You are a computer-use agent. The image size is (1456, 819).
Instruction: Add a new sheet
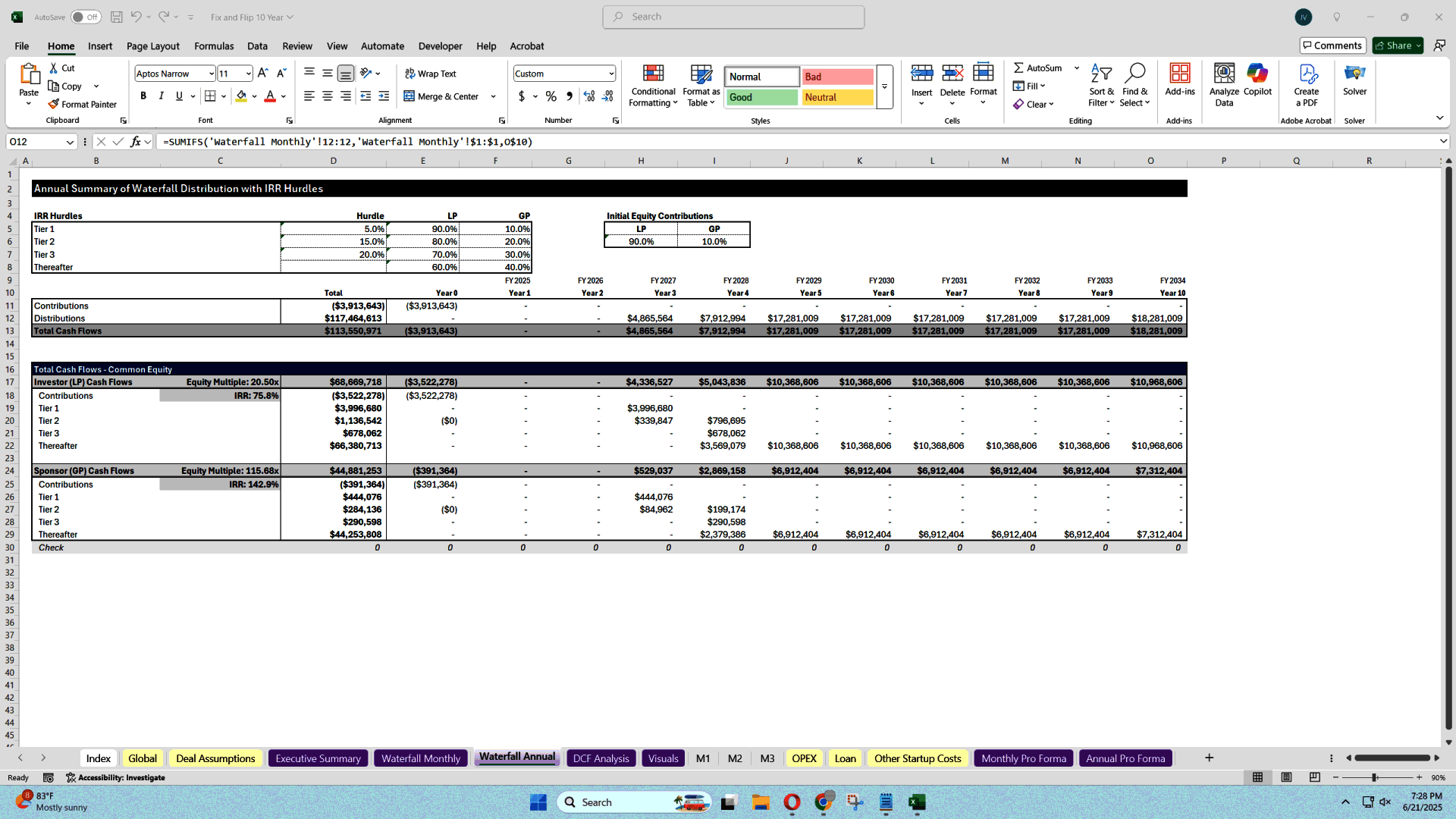(1209, 758)
